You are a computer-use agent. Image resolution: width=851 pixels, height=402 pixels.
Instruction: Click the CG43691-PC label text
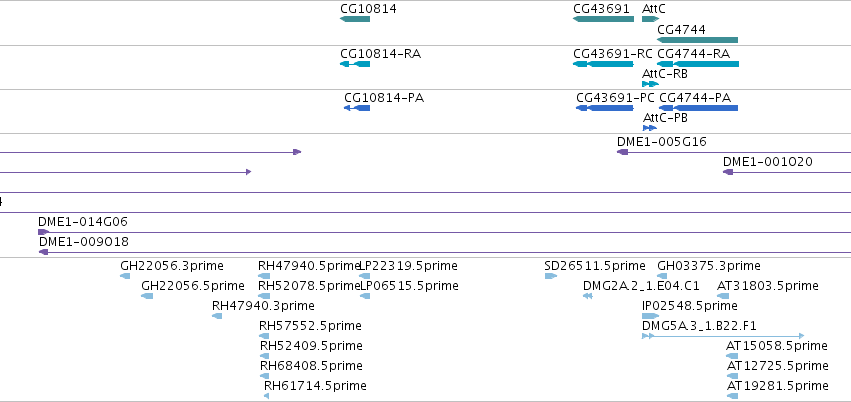click(x=615, y=98)
